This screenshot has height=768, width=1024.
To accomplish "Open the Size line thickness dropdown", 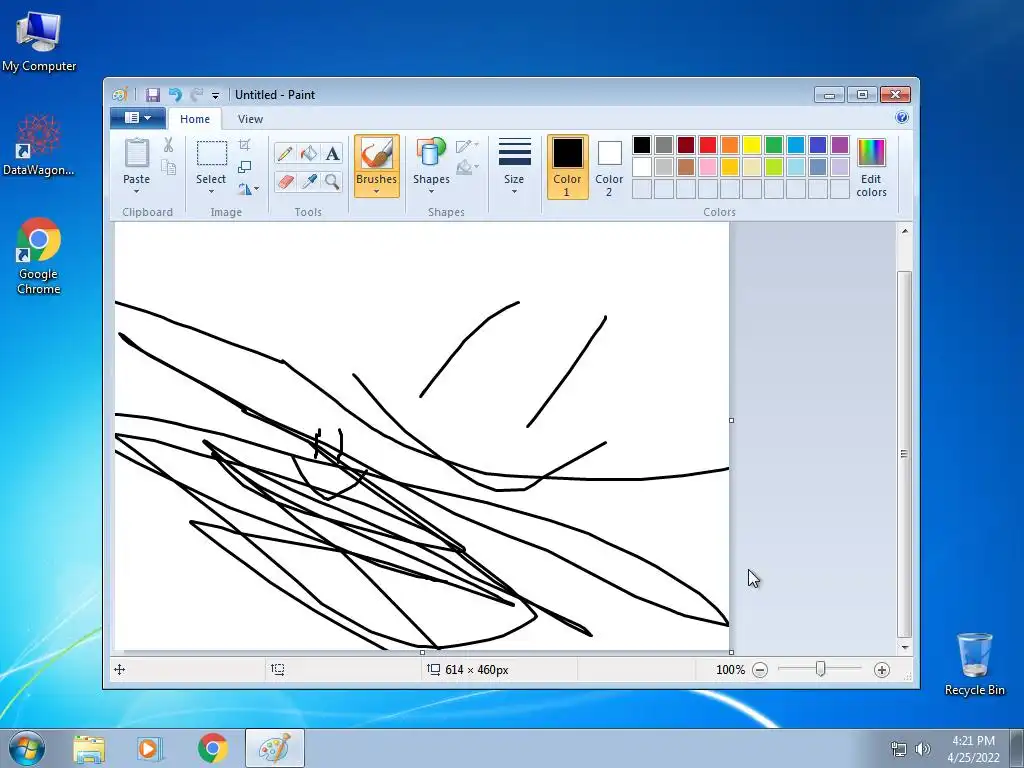I will (x=514, y=167).
